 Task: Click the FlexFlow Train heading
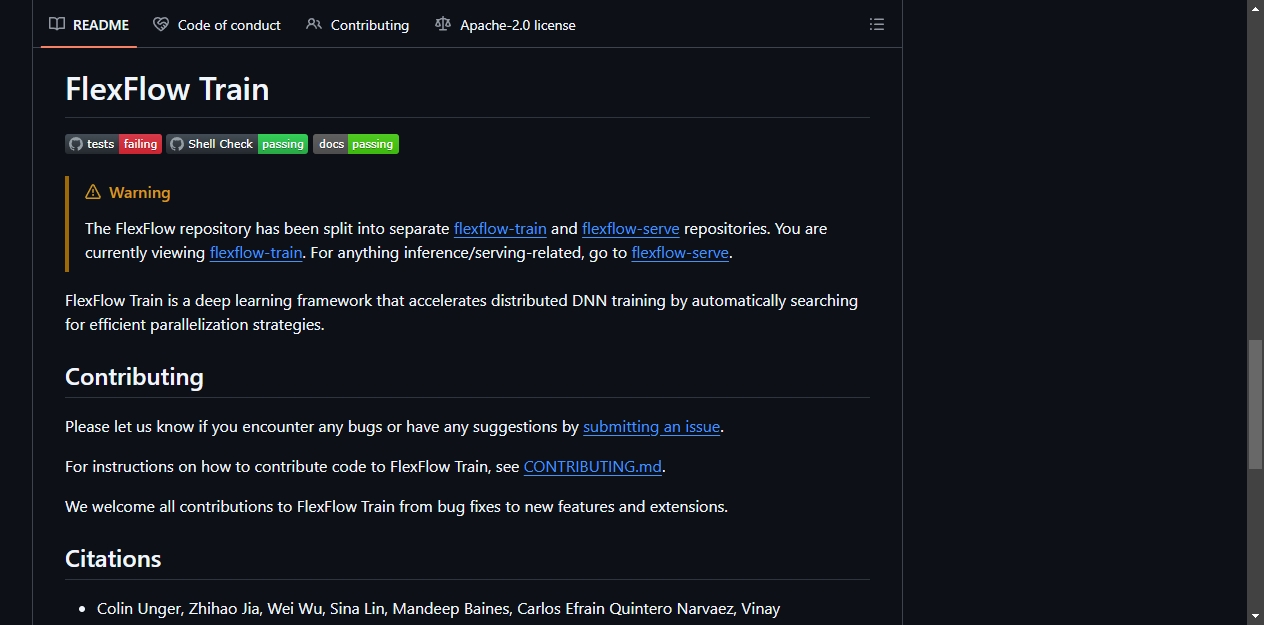[x=167, y=89]
